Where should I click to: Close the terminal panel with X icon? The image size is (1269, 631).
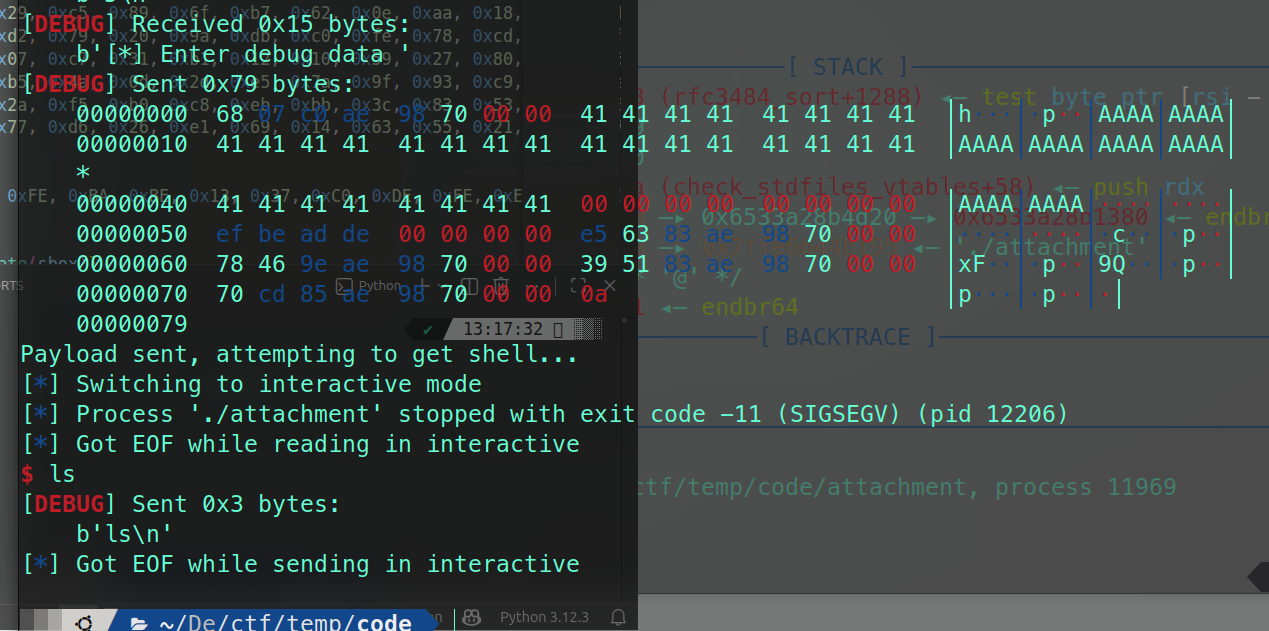pyautogui.click(x=608, y=285)
